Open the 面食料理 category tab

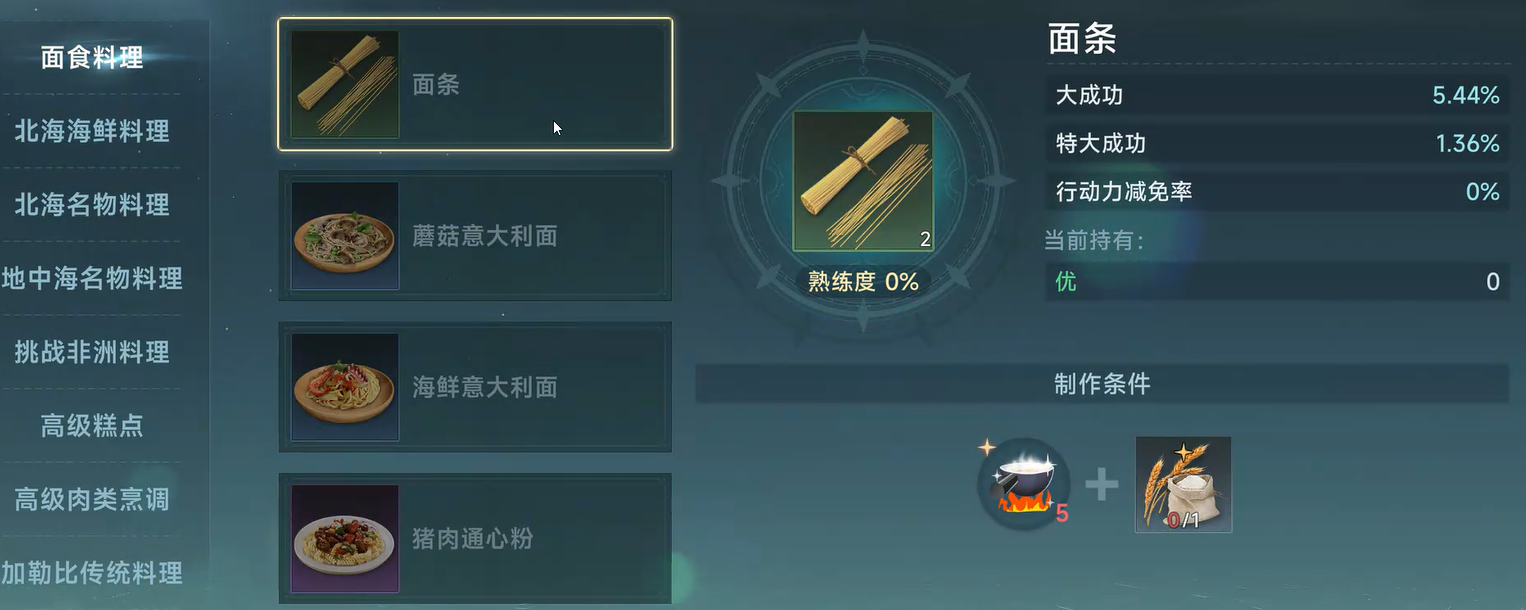(x=92, y=58)
